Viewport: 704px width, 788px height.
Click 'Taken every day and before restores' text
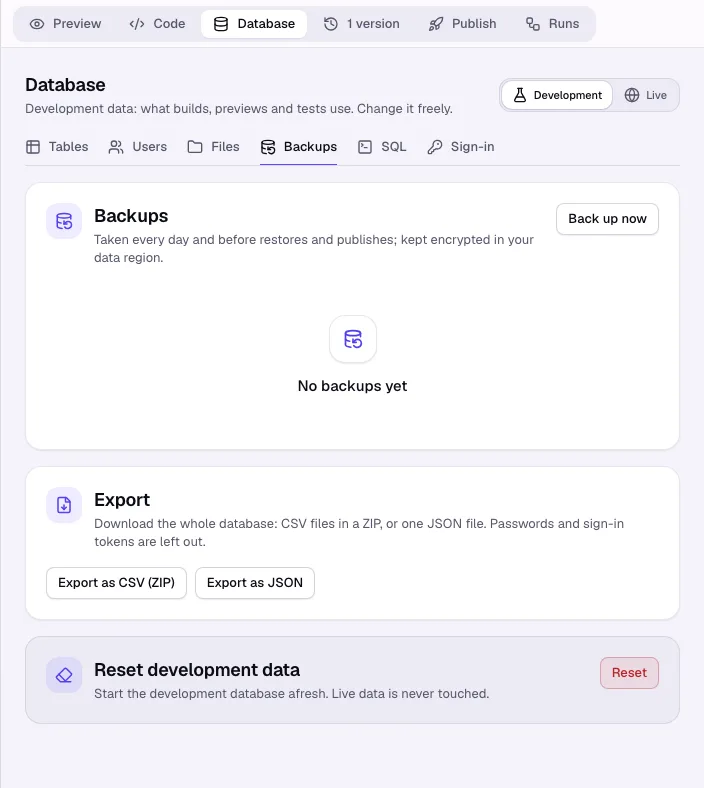pyautogui.click(x=314, y=249)
